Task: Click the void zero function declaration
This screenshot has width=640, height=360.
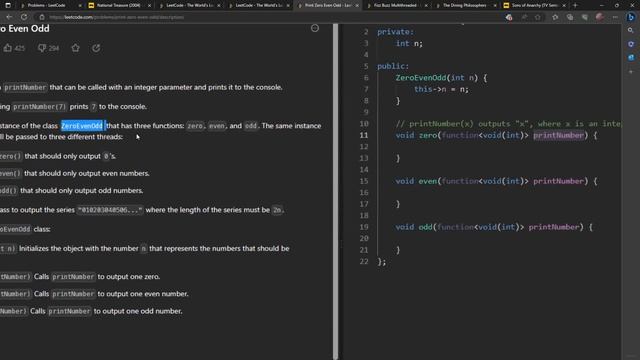Action: (x=496, y=135)
